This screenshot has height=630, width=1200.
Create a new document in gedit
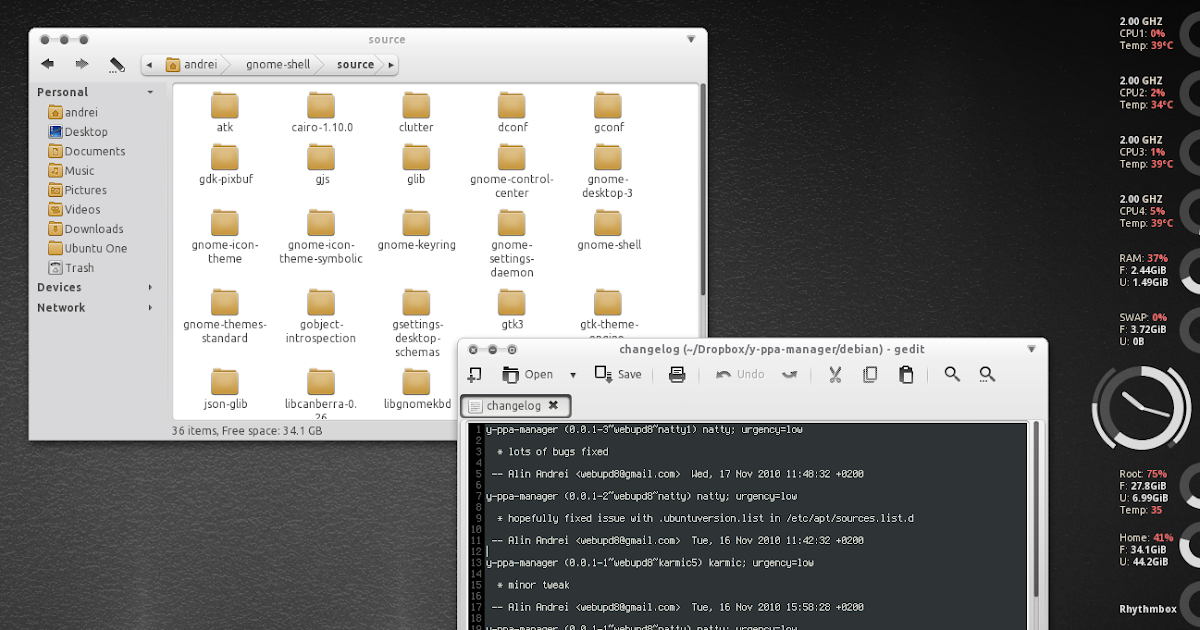474,374
